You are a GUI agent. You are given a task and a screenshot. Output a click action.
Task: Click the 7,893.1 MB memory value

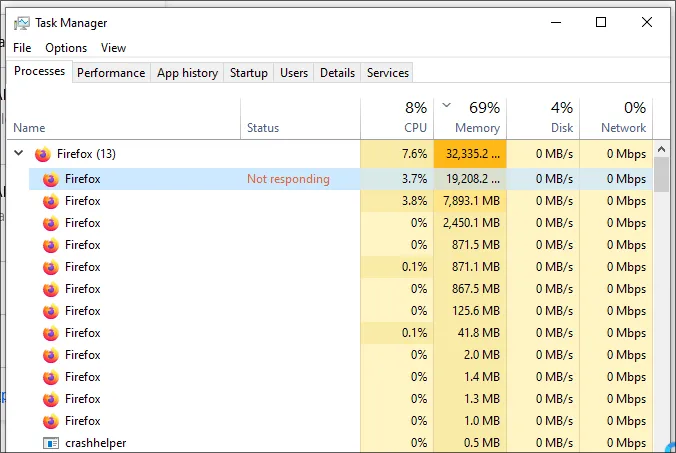[472, 201]
